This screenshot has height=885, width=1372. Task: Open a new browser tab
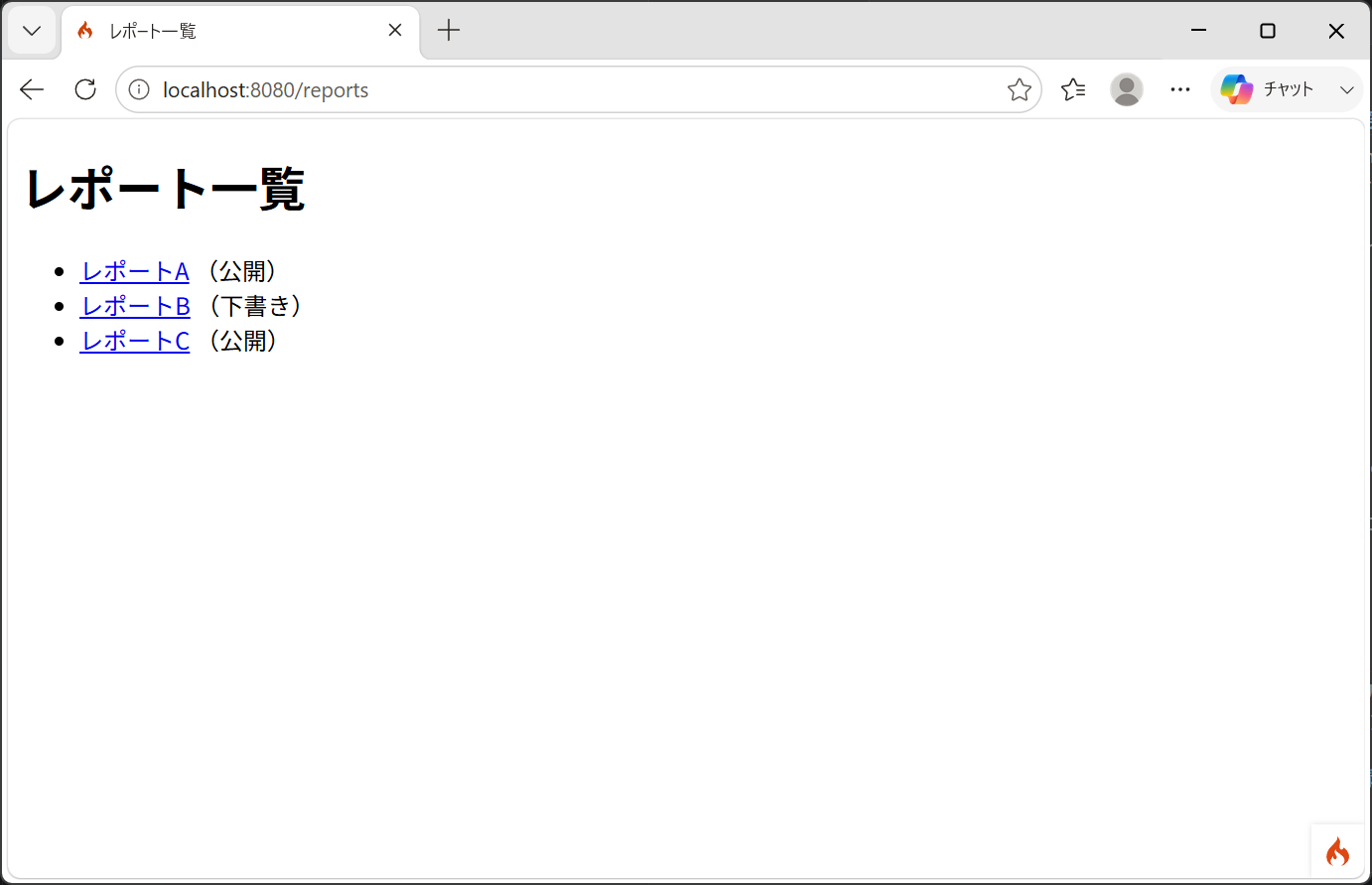449,30
